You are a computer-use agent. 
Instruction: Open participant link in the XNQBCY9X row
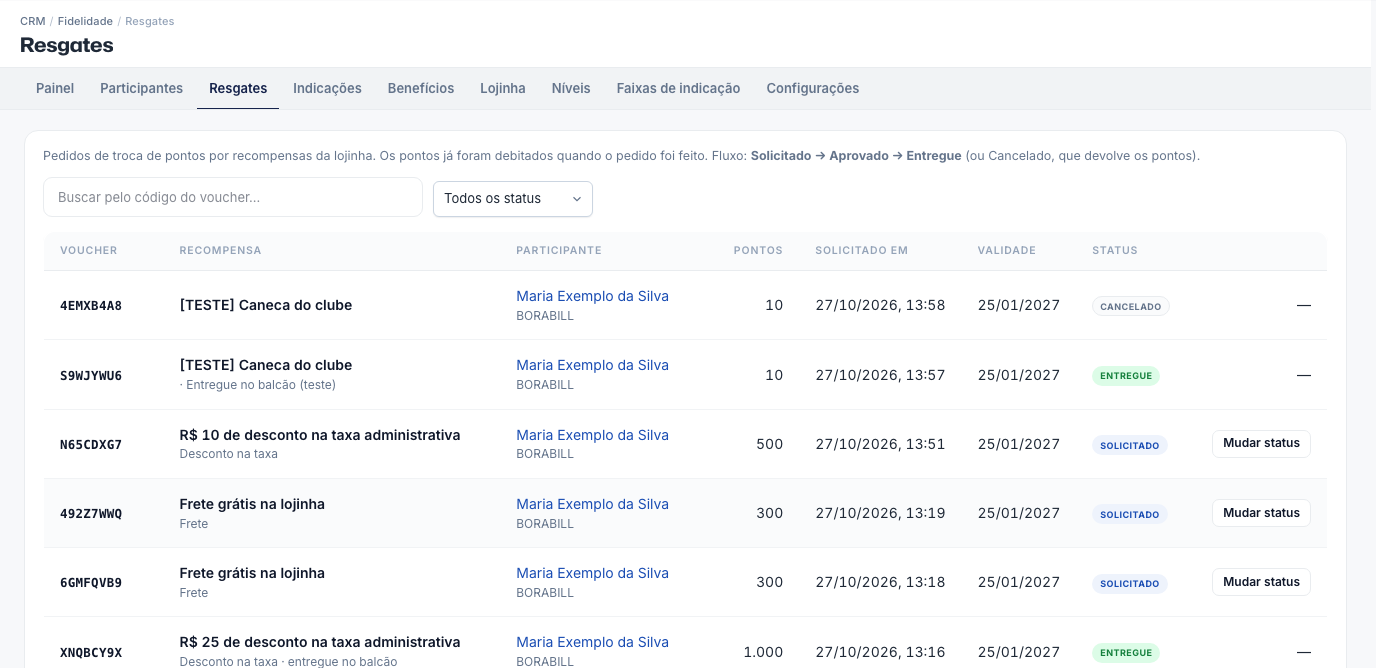tap(592, 642)
